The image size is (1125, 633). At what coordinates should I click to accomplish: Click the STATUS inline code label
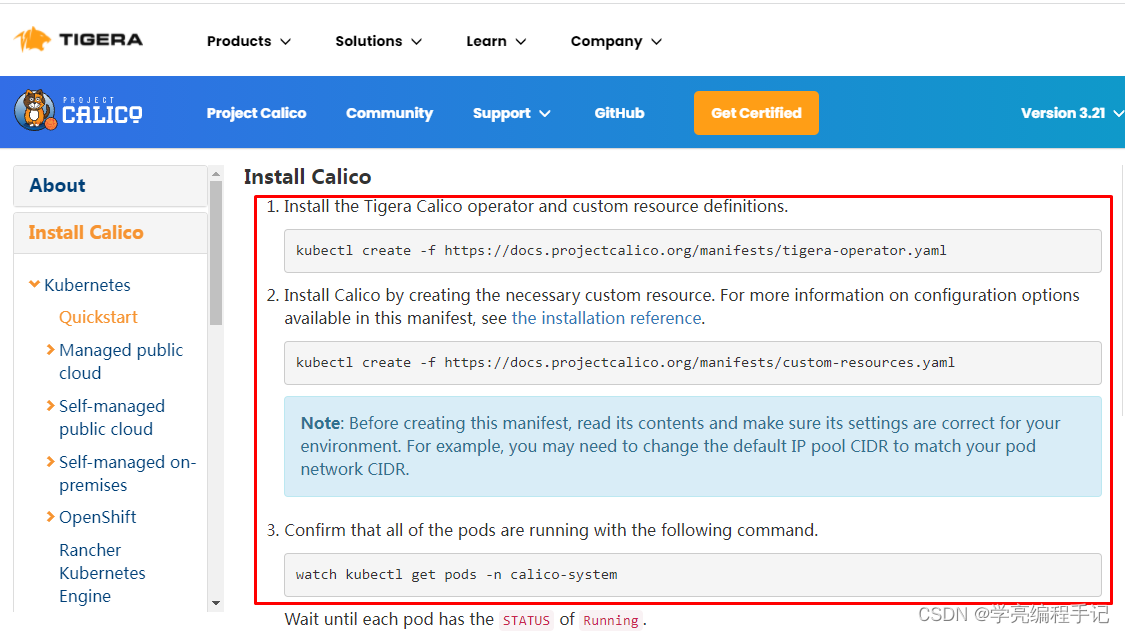click(526, 620)
